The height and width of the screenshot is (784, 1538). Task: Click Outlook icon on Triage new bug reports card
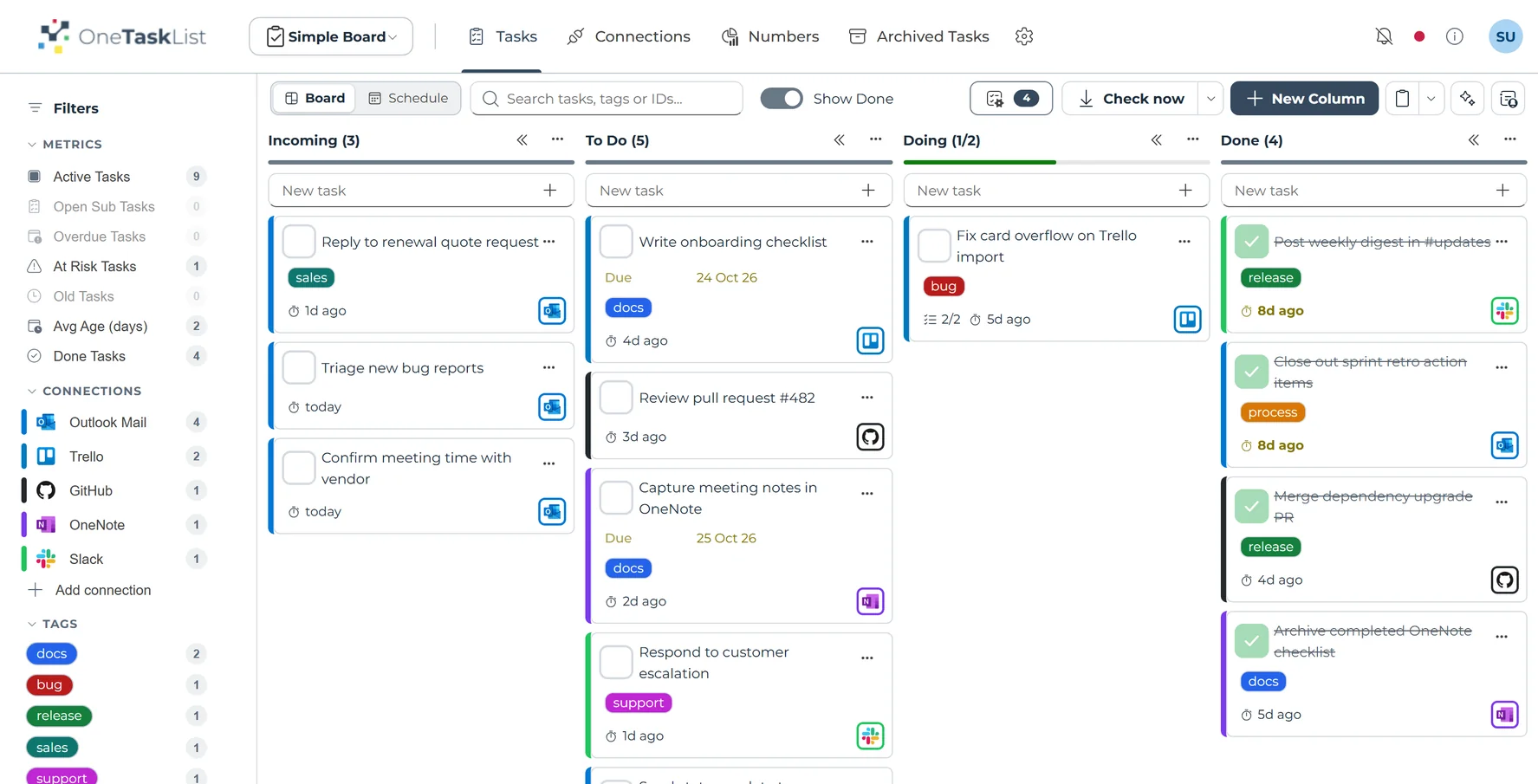(552, 406)
